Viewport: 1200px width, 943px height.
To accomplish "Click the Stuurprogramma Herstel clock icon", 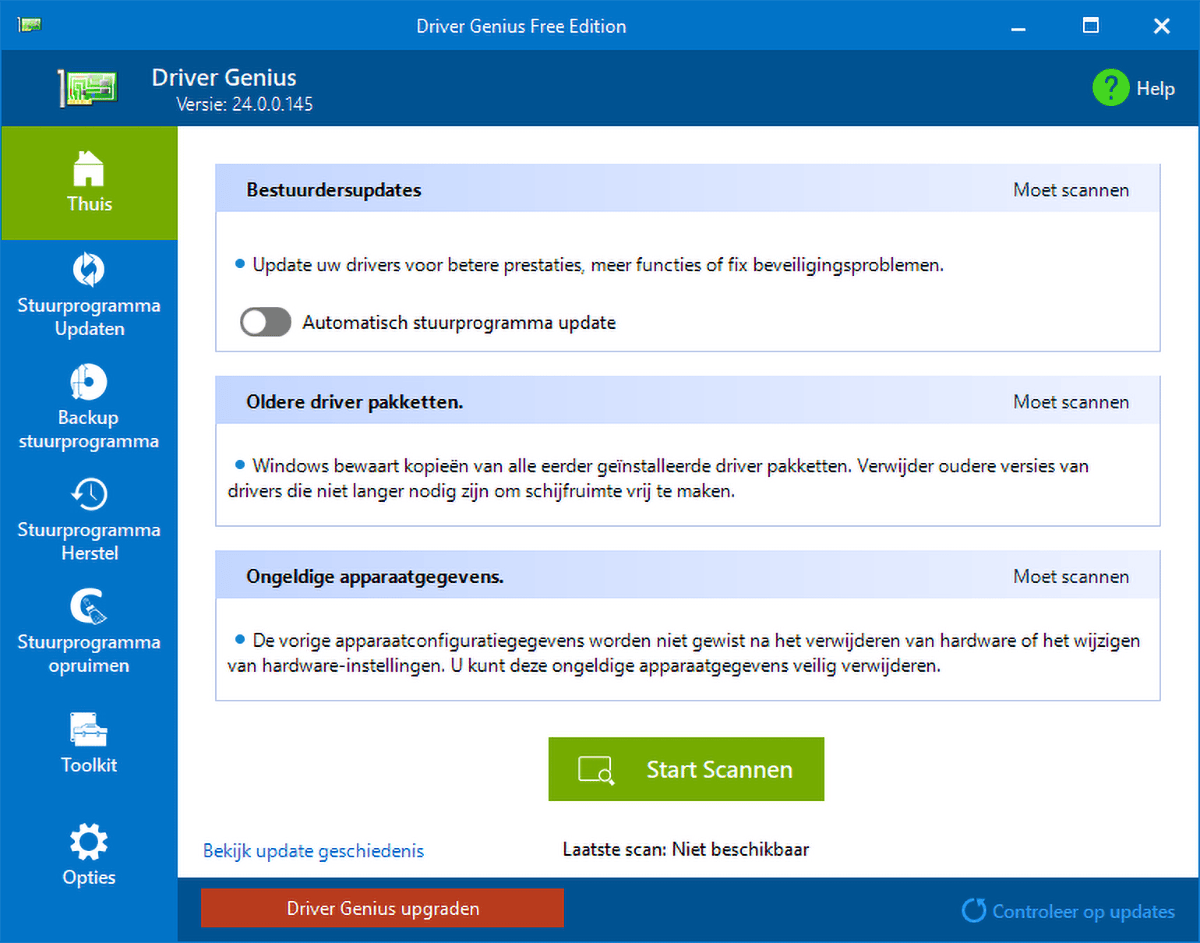I will click(x=89, y=494).
